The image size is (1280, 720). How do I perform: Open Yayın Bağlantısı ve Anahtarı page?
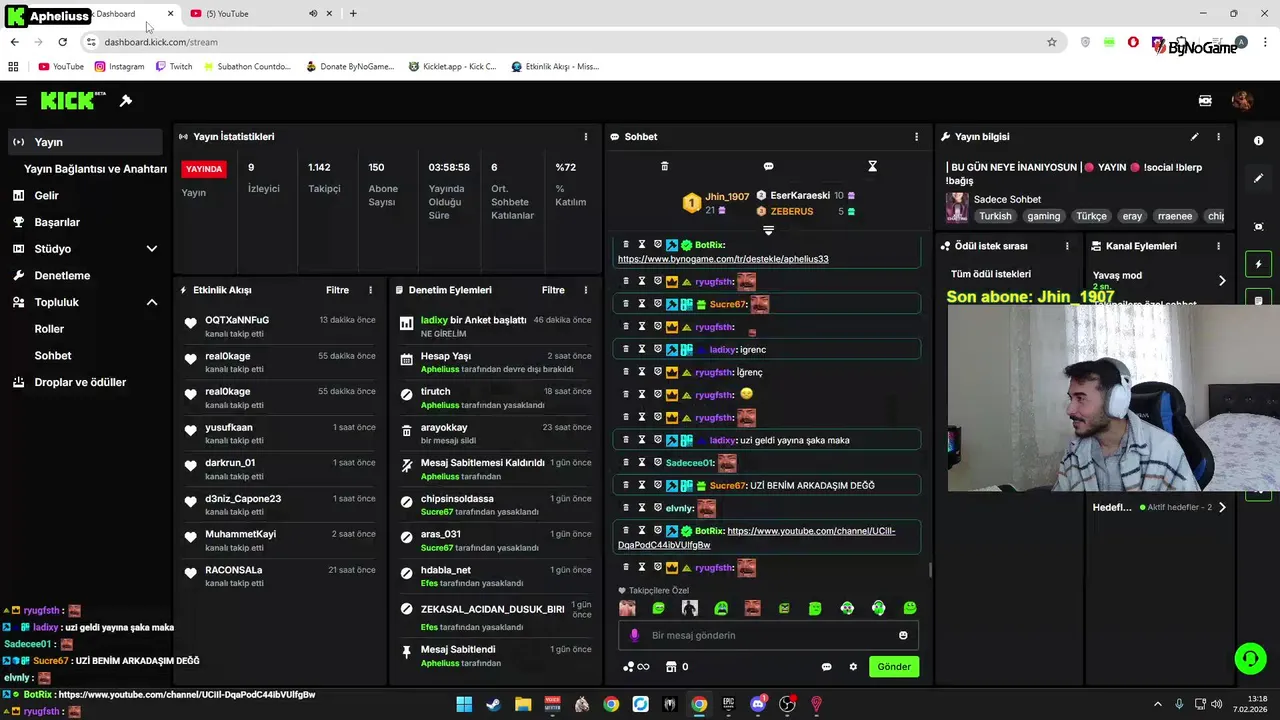tap(95, 169)
